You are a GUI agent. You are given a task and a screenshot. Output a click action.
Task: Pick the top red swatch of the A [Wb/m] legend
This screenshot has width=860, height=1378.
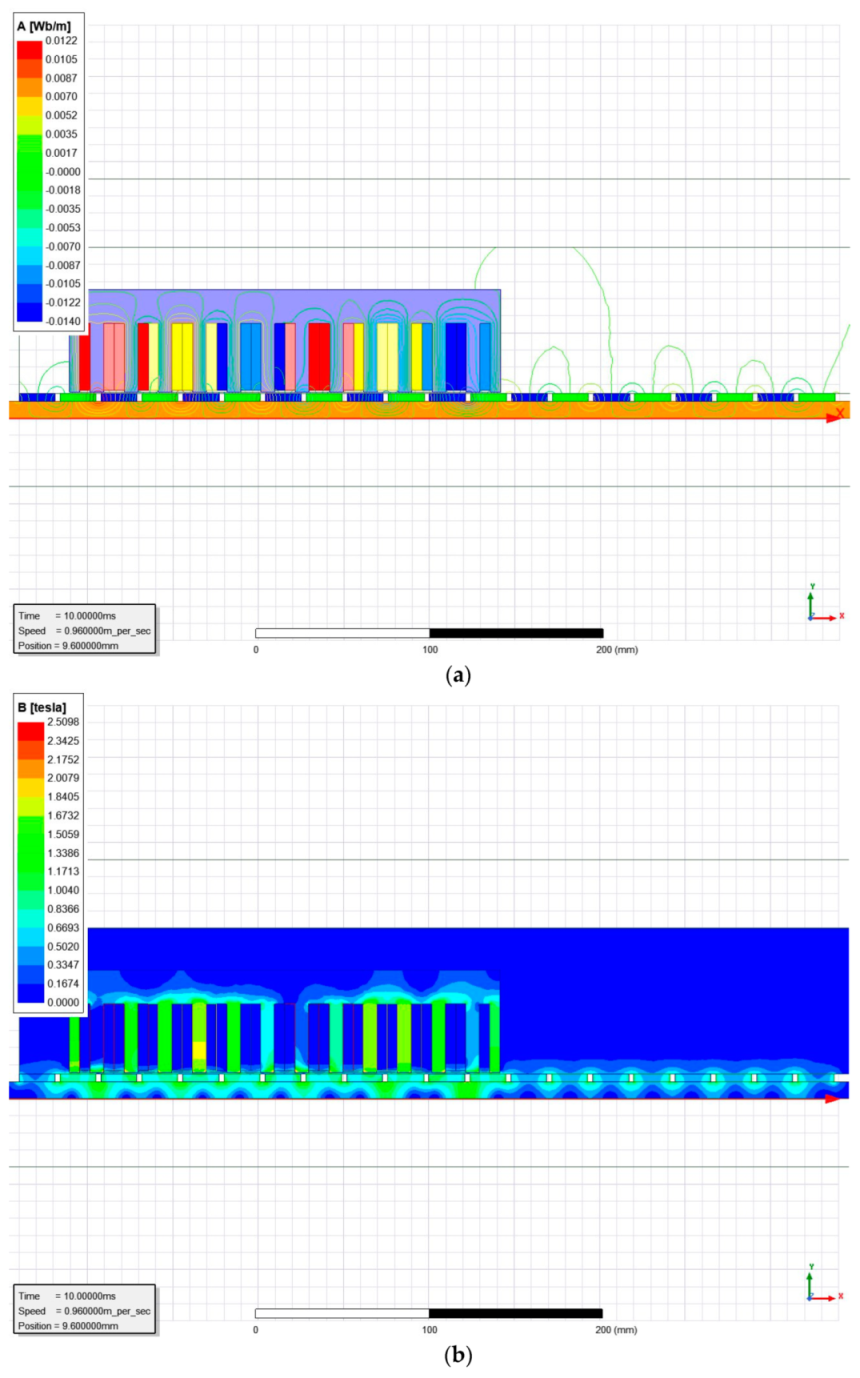coord(30,50)
